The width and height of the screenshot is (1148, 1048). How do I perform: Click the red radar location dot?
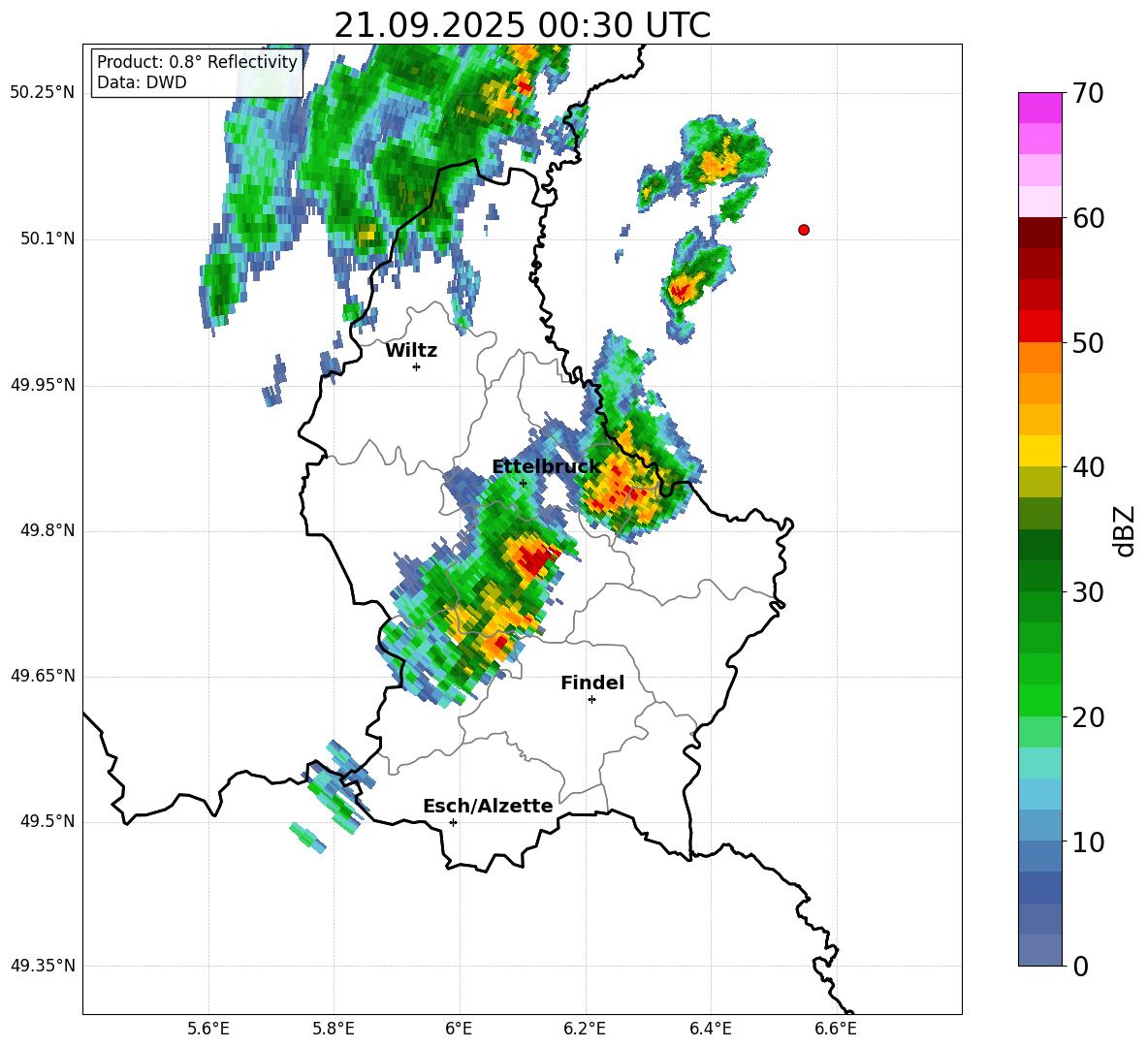tap(804, 230)
